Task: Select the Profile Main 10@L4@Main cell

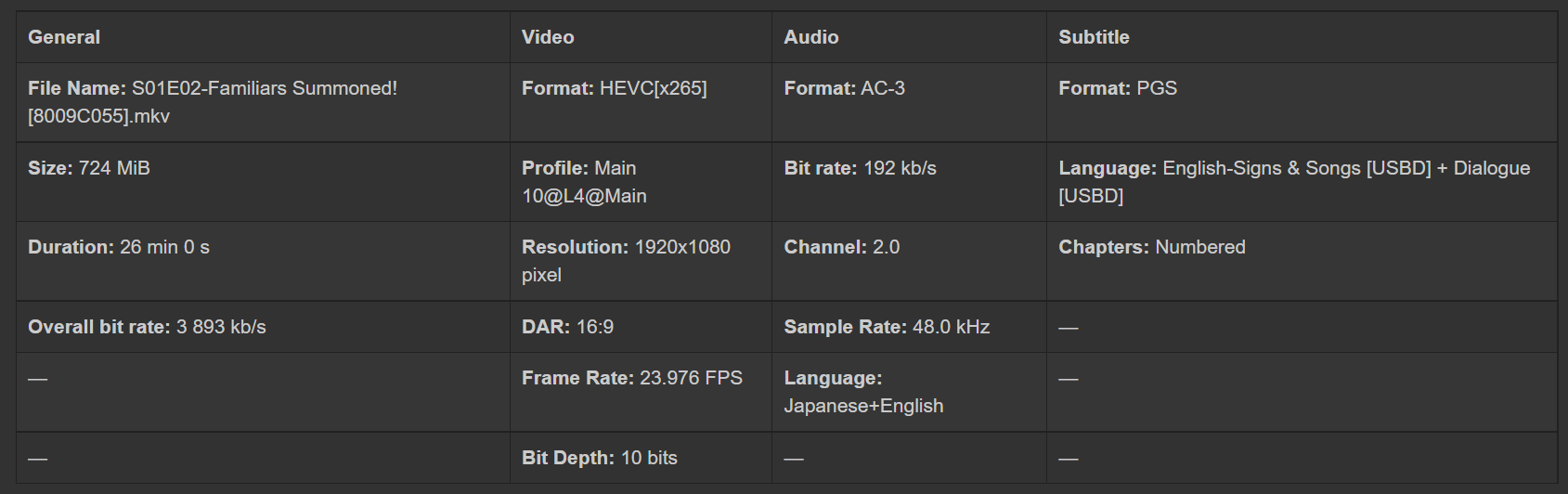Action: [584, 182]
